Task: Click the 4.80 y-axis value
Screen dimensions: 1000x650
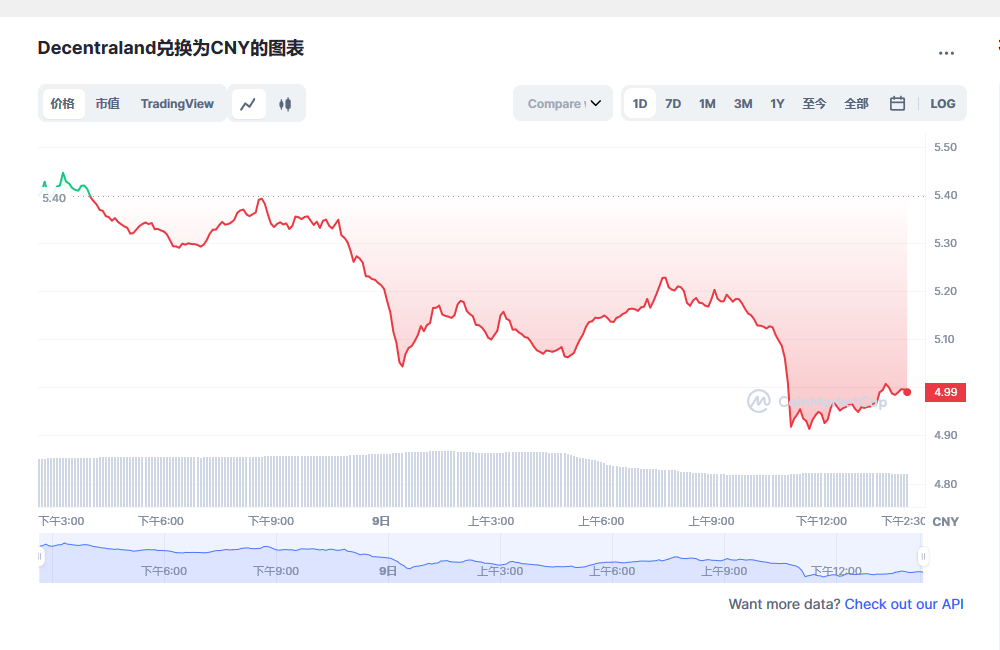Action: pos(945,484)
